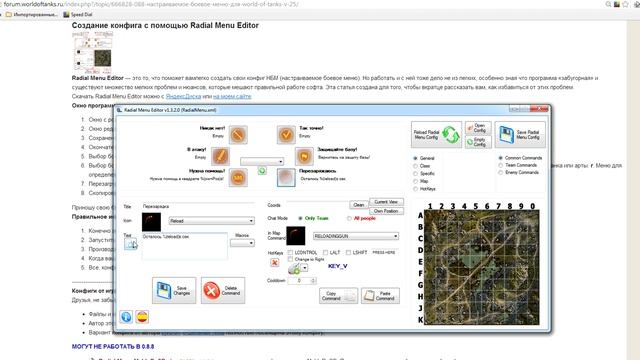Screen dimensions: 640x360
Task: Select the 'Перезаряжаюсь' reload command slot icon
Action: click(x=286, y=178)
